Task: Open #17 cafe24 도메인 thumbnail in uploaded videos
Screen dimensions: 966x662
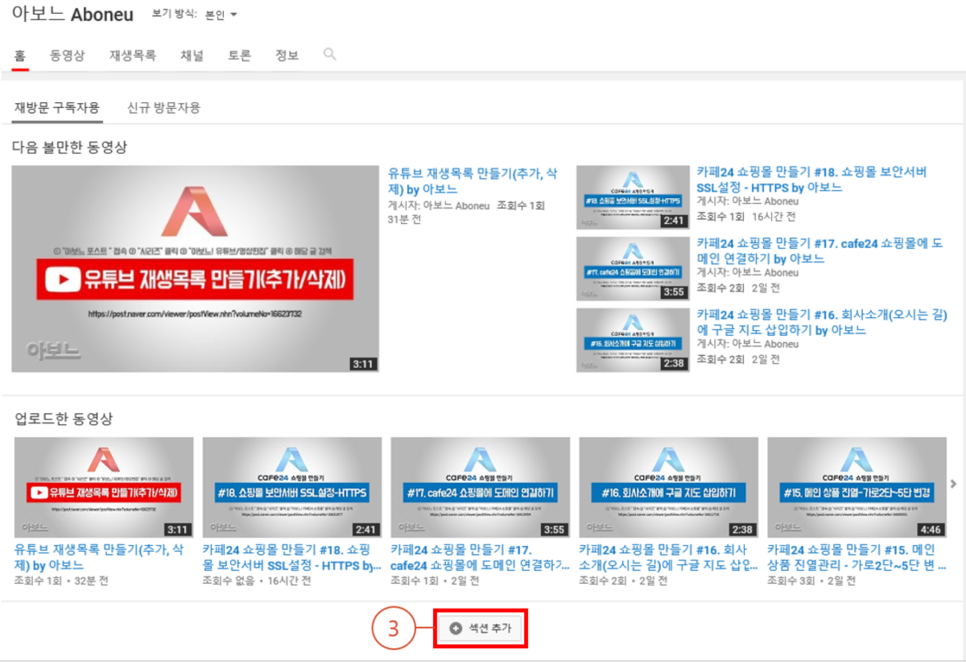Action: [481, 487]
